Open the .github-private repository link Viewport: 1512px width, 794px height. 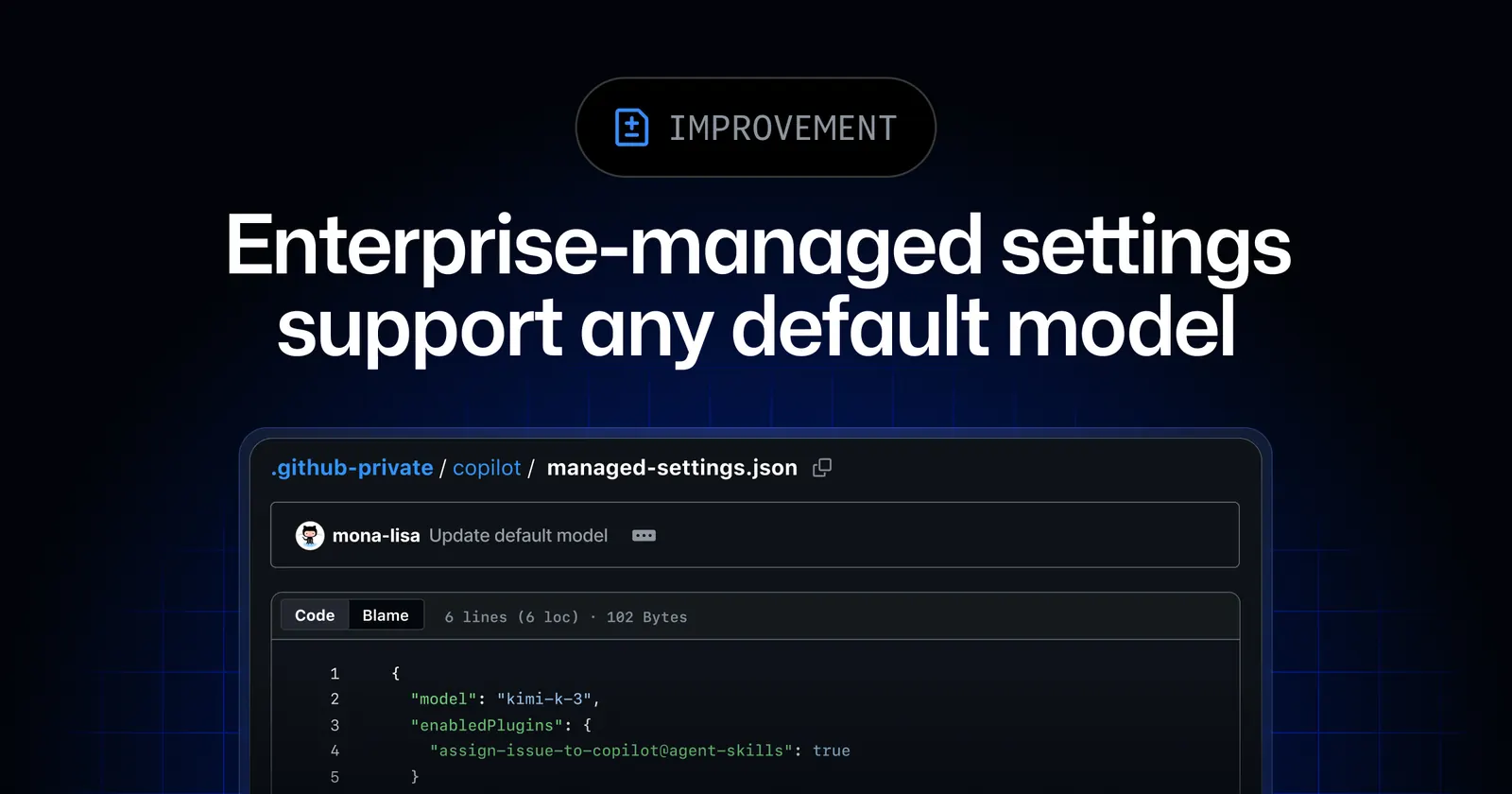[x=352, y=468]
